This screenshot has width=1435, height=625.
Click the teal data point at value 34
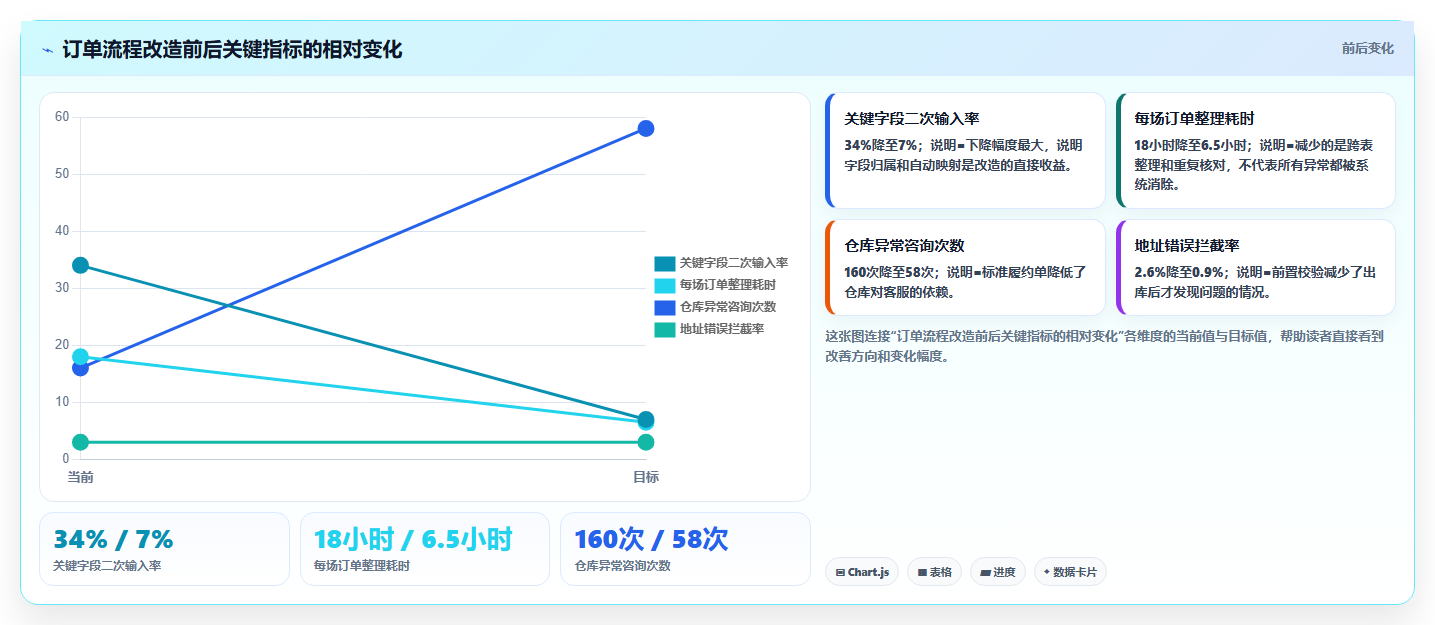click(81, 265)
